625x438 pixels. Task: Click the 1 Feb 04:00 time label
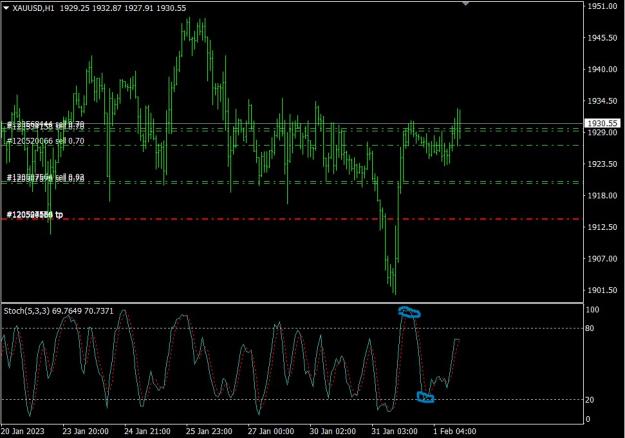[x=454, y=432]
